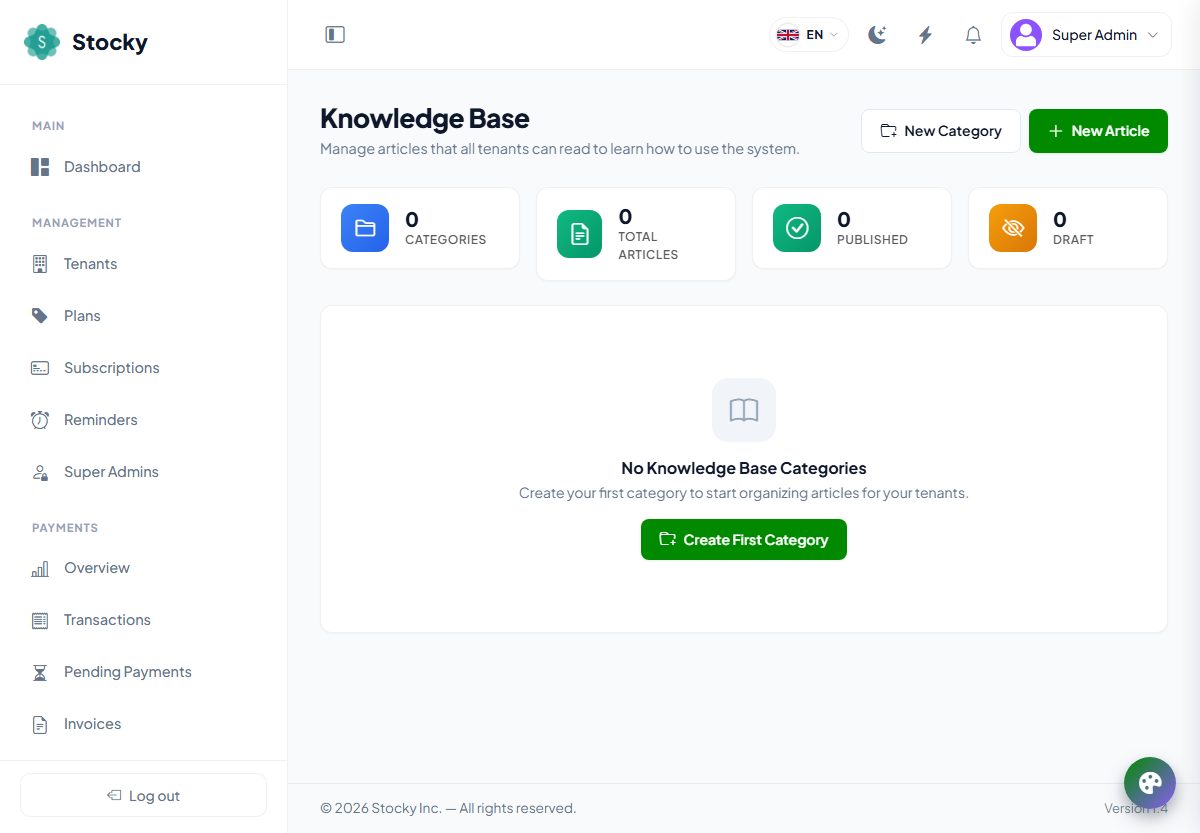Click the orange Draft hidden-eye icon
Image resolution: width=1200 pixels, height=833 pixels.
click(x=1013, y=228)
